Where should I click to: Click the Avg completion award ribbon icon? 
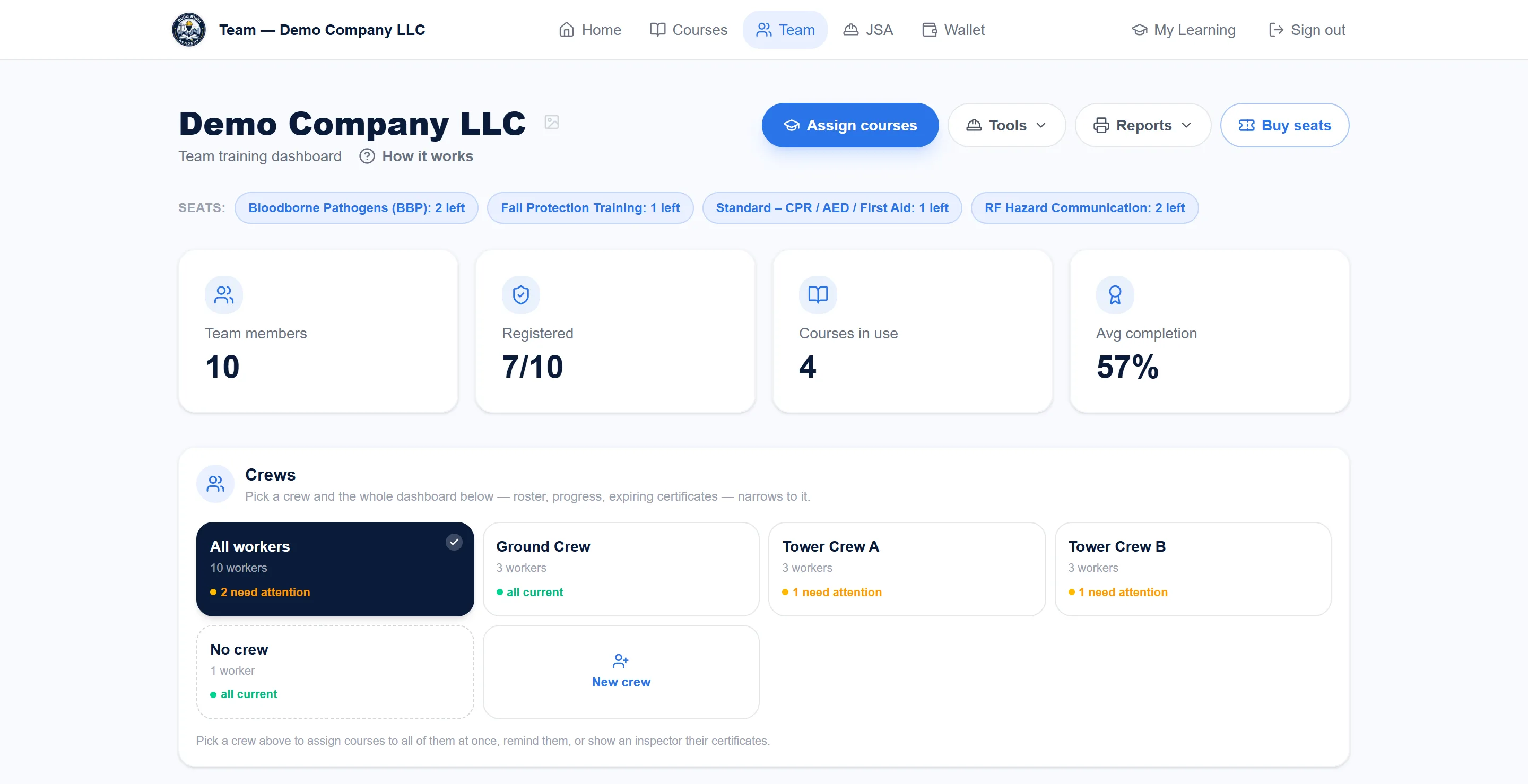point(1115,295)
